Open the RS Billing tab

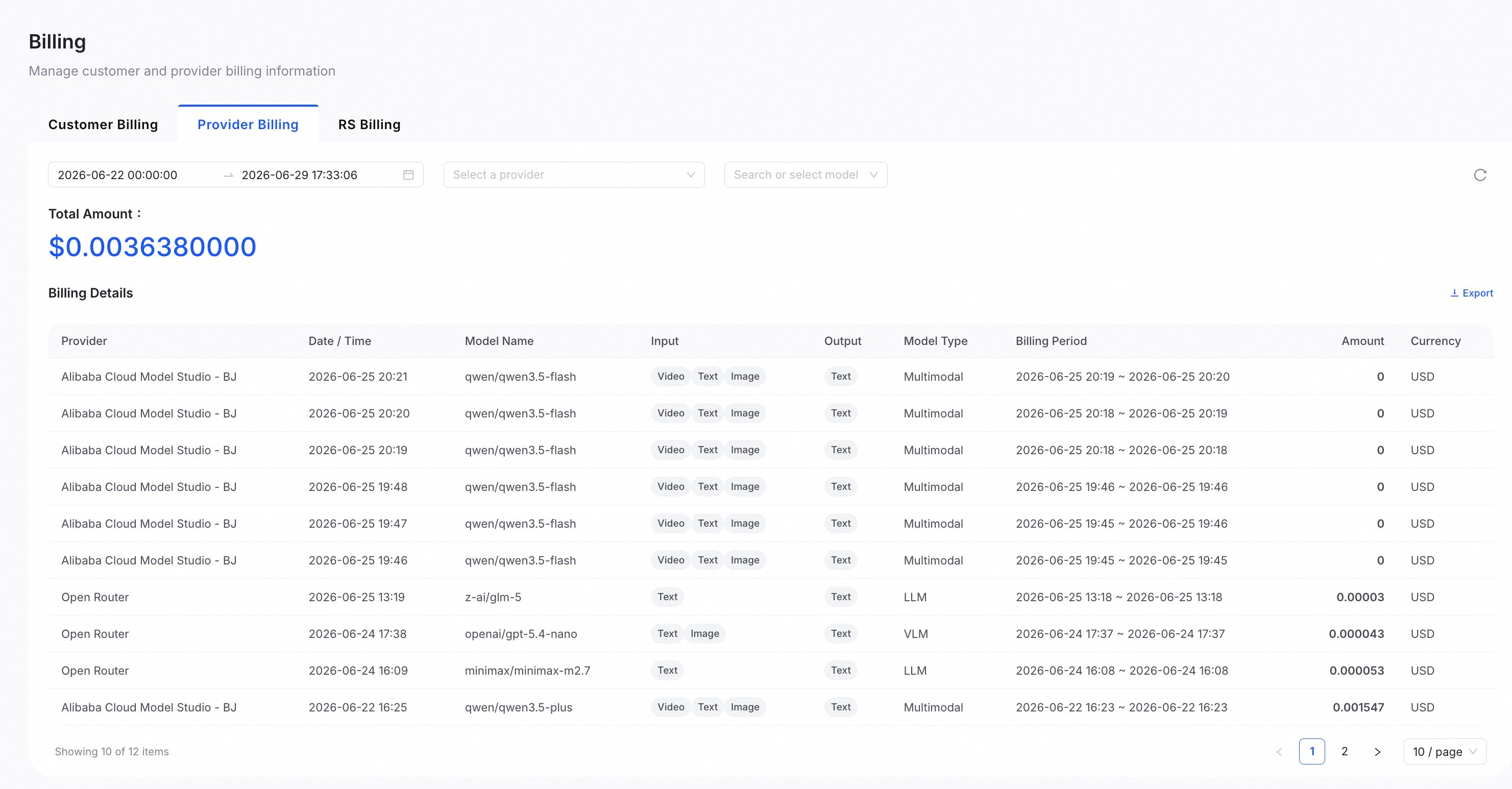pos(369,125)
